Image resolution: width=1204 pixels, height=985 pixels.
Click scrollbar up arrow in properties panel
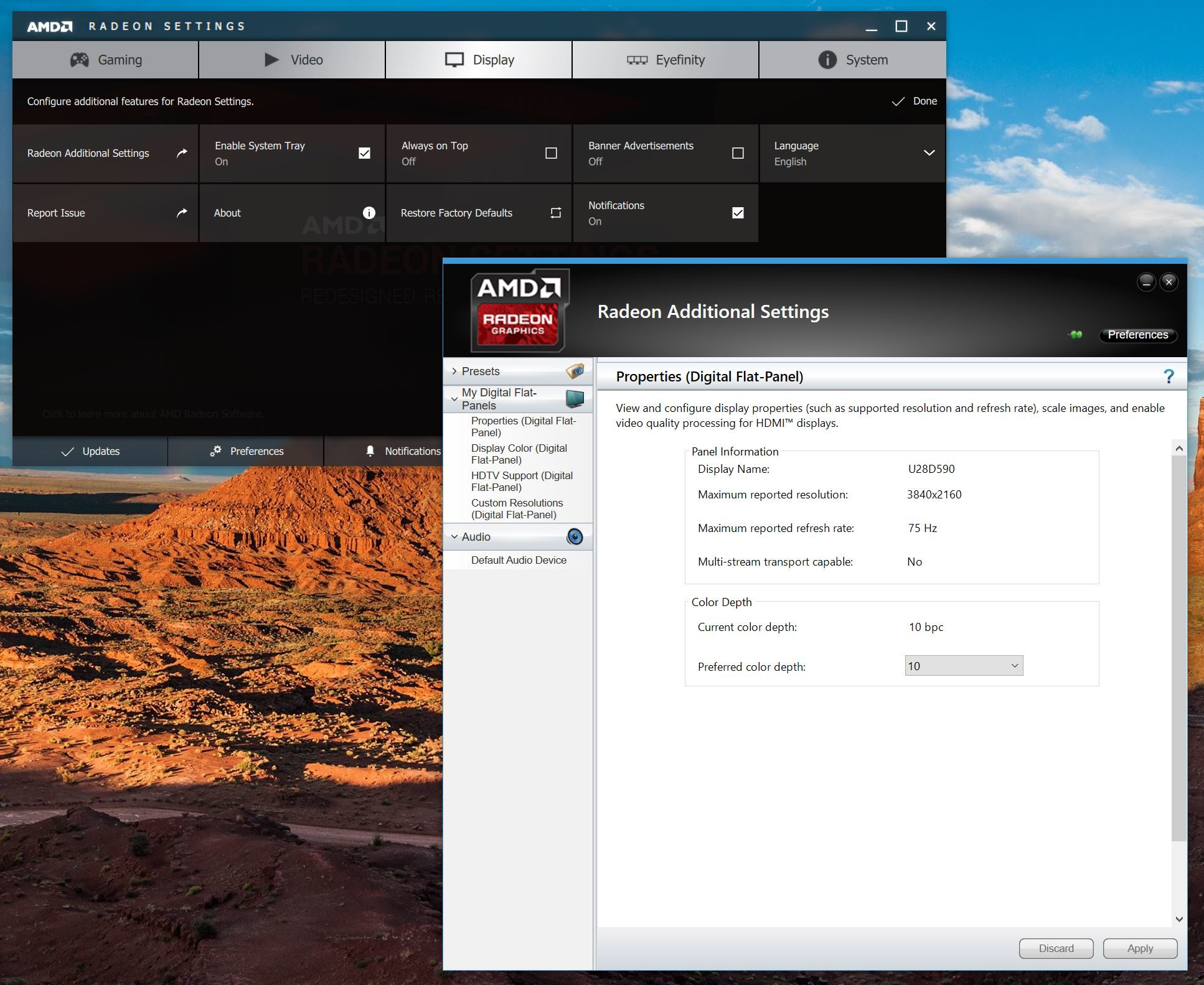[1178, 449]
